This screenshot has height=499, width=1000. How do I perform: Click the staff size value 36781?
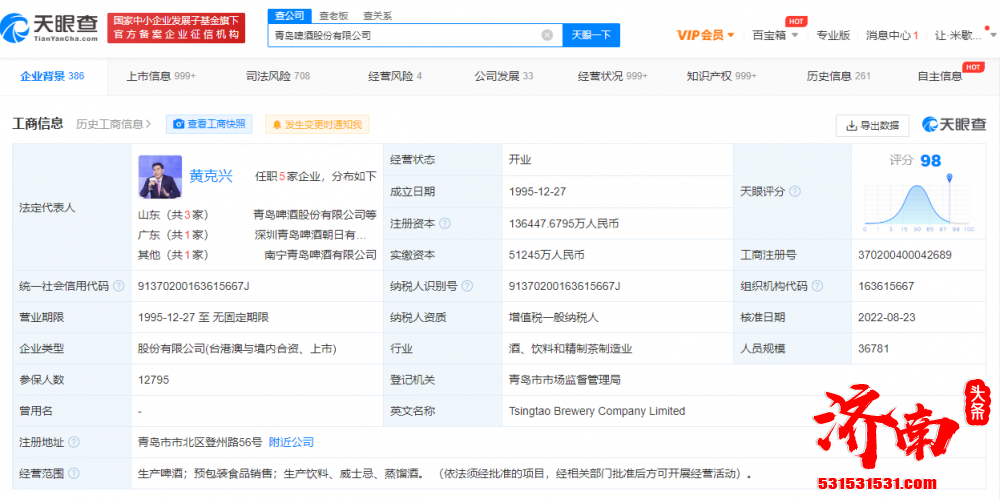[x=874, y=348]
